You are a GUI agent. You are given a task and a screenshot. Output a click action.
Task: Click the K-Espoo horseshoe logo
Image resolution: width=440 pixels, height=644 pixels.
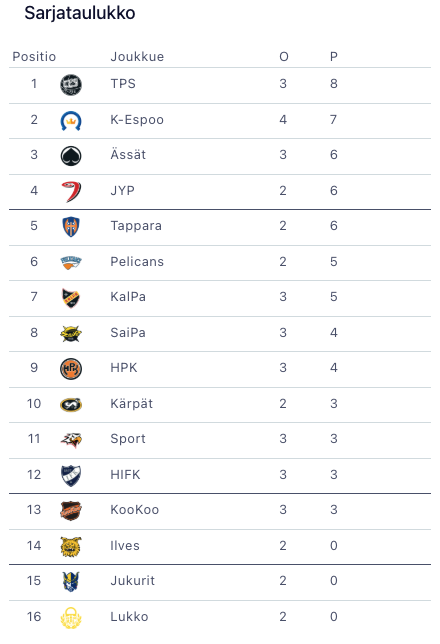point(71,121)
